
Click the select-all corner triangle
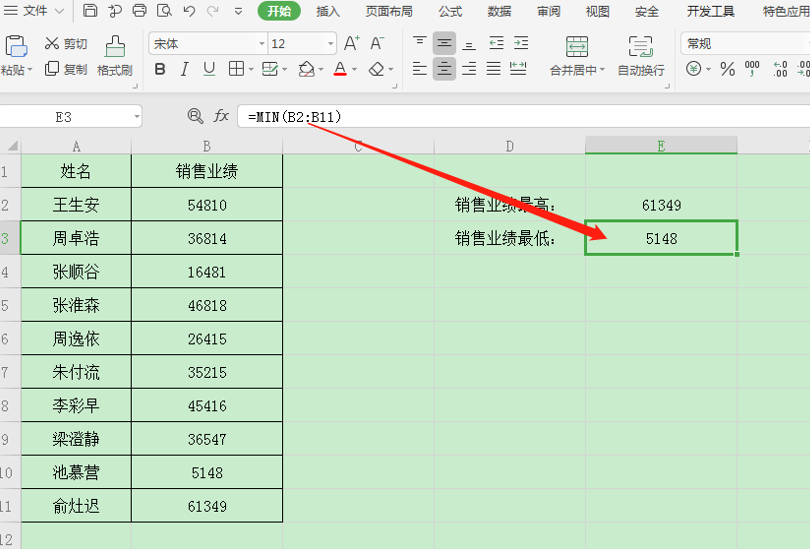pos(11,146)
